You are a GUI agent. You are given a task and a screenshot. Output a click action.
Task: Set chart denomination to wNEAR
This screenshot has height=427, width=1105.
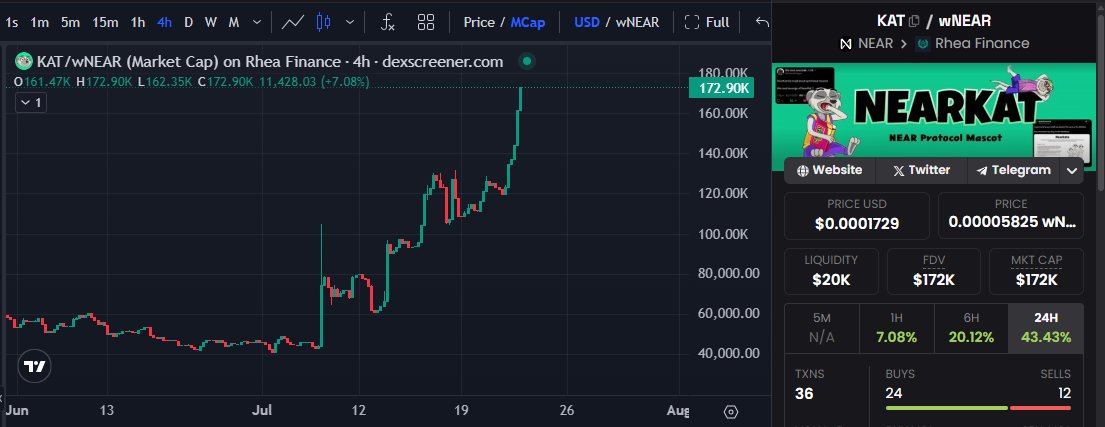tap(638, 23)
